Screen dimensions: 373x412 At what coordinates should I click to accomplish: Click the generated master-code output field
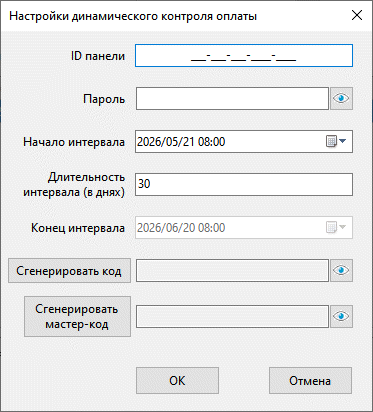coord(232,316)
